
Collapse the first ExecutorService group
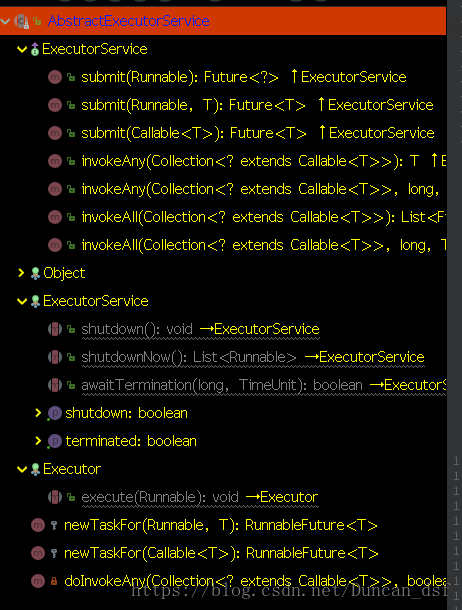(22, 49)
